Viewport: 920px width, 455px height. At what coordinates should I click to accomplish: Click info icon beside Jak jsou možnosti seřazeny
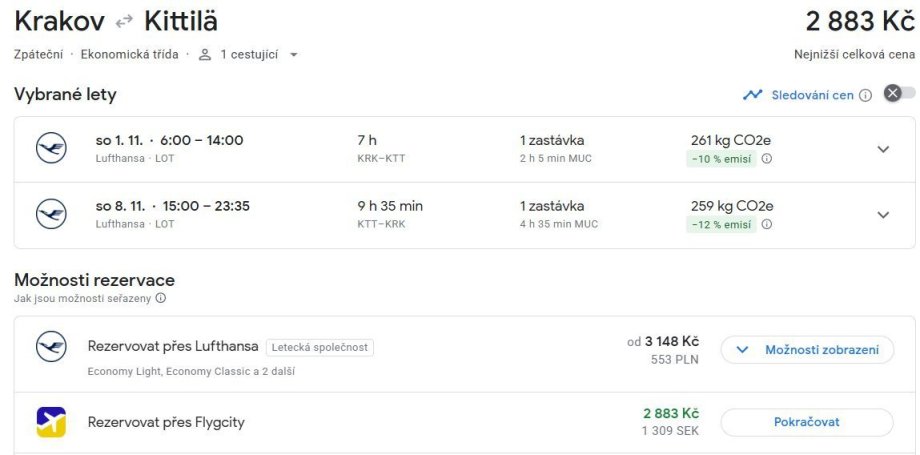160,298
